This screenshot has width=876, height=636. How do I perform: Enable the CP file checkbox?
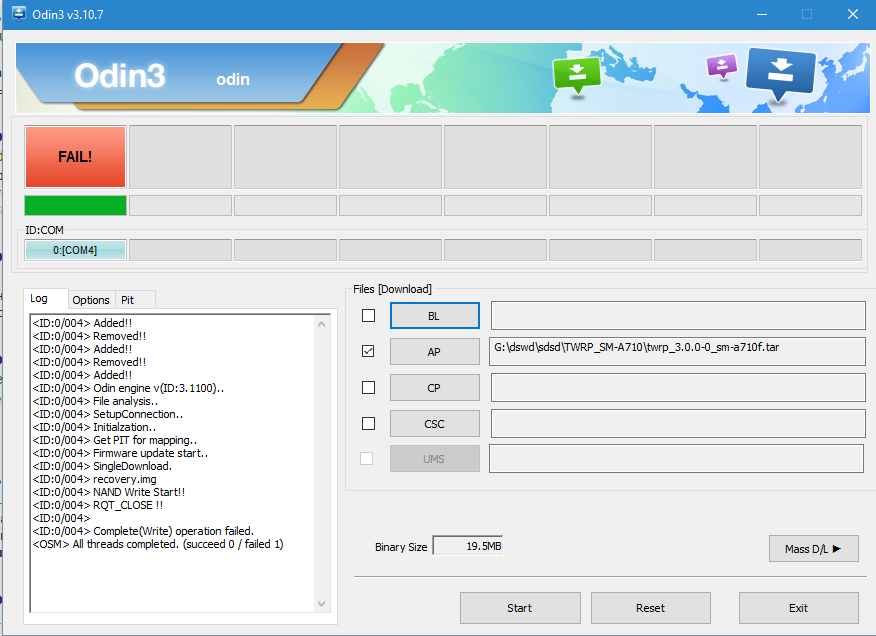368,387
